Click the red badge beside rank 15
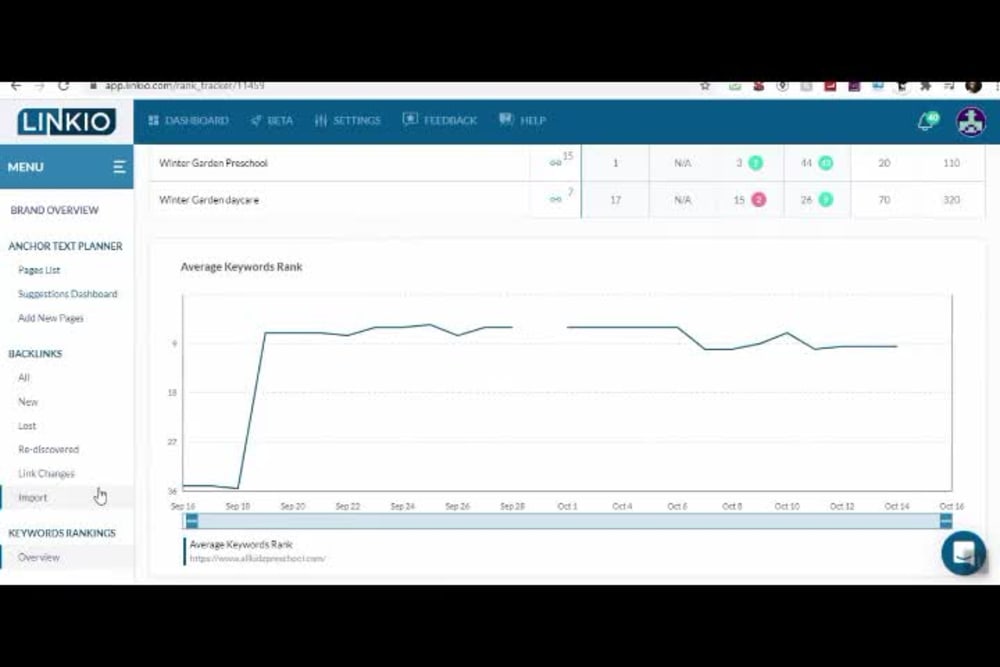The width and height of the screenshot is (1000, 667). pyautogui.click(x=758, y=200)
